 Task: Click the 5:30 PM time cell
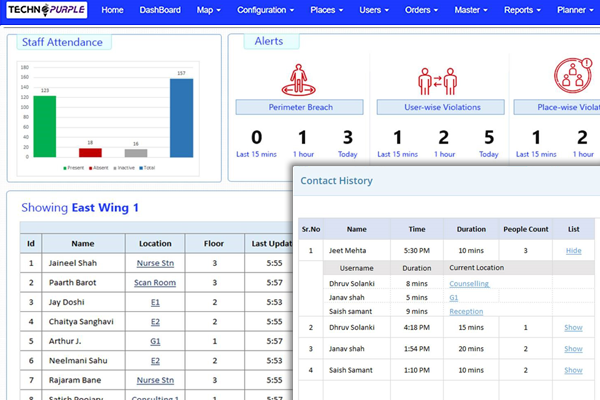coord(417,251)
